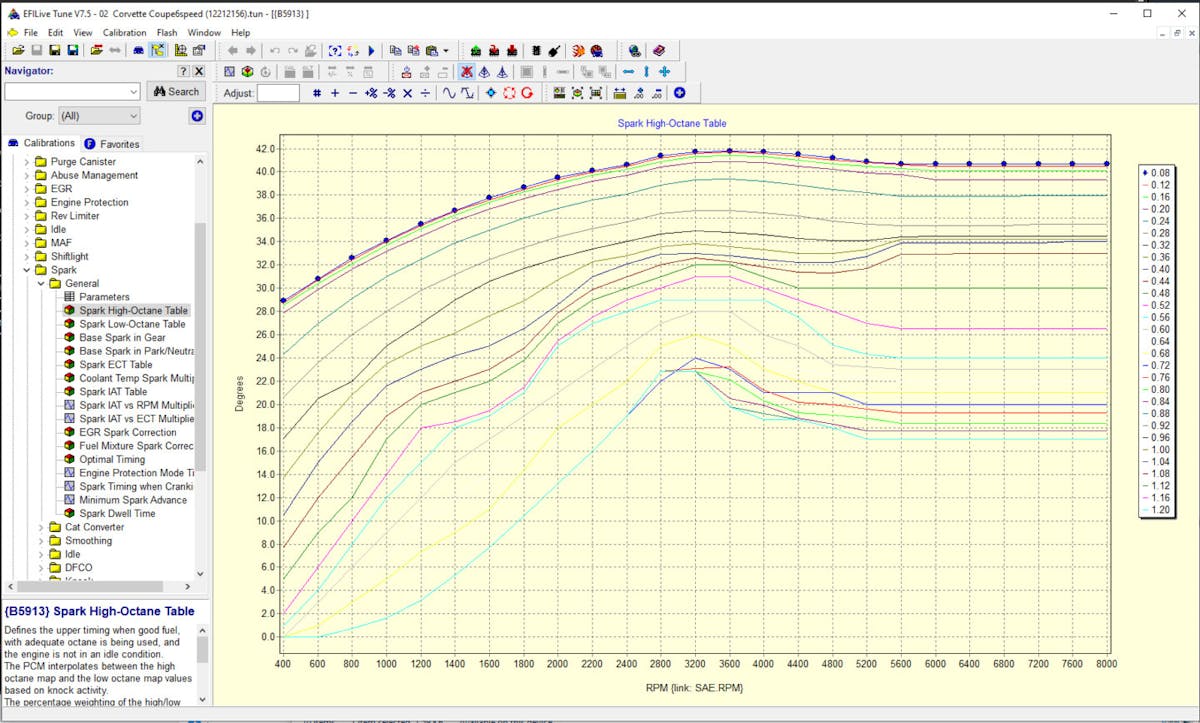Click the binoculars Search button
The image size is (1200, 723).
tap(176, 91)
